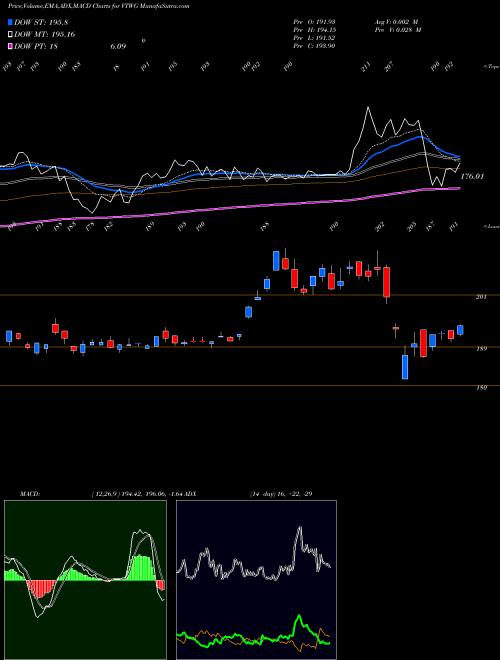Screen dimensions: 500x660
Task: Click the blue DOW ST legend square
Action: tap(11, 22)
